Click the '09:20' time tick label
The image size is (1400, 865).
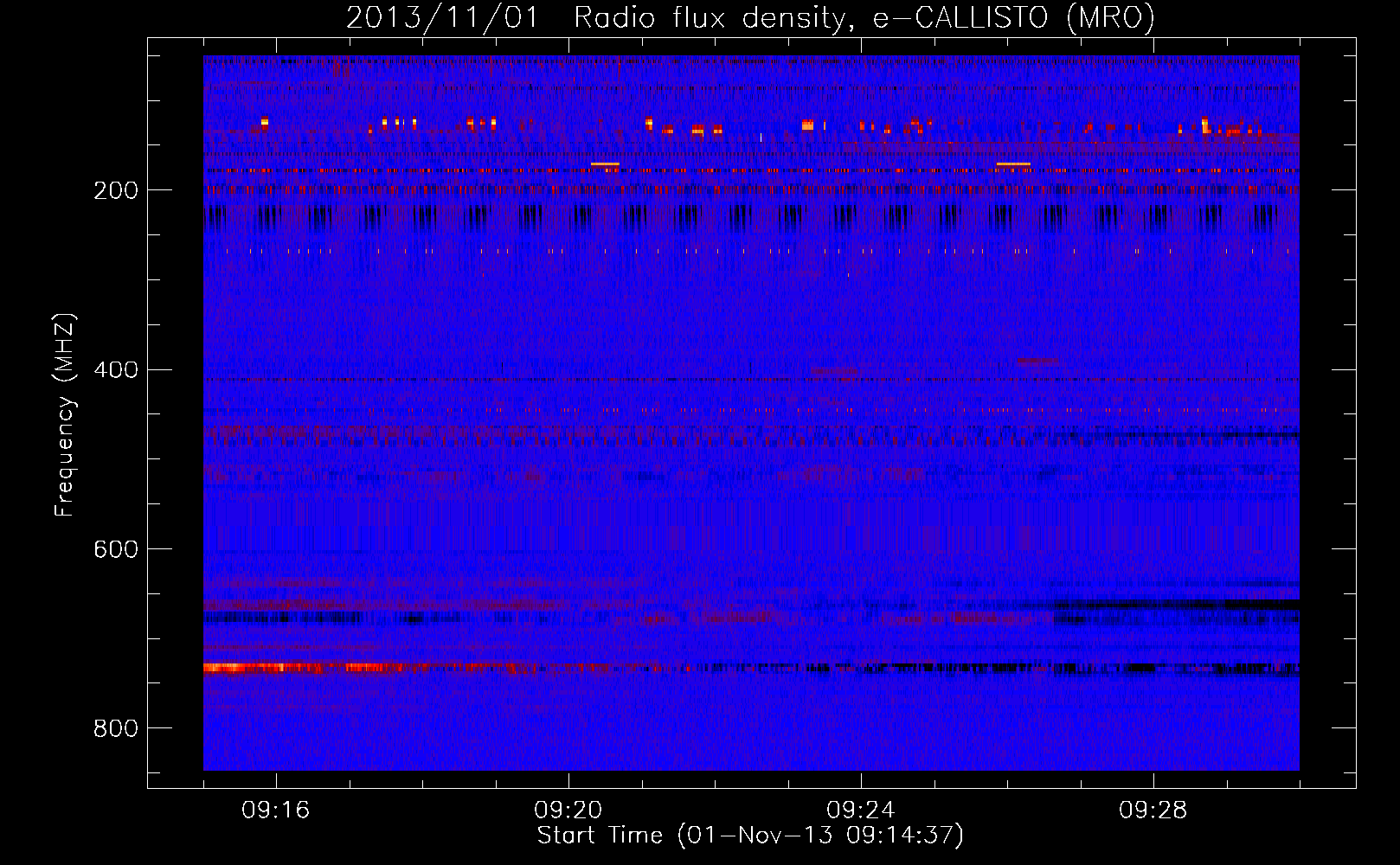click(x=568, y=811)
